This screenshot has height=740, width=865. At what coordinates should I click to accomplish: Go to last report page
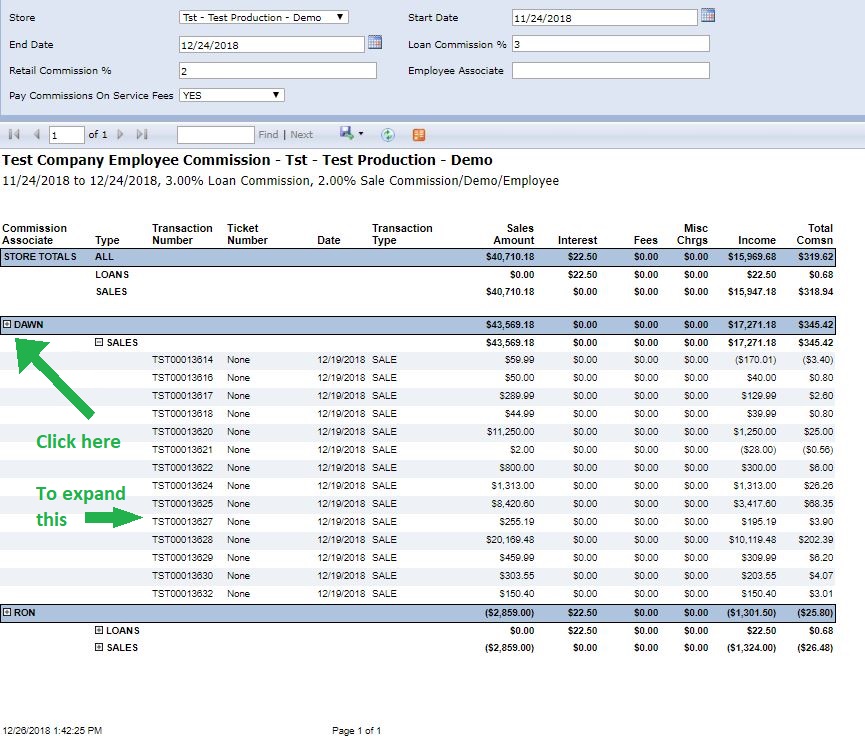[142, 134]
